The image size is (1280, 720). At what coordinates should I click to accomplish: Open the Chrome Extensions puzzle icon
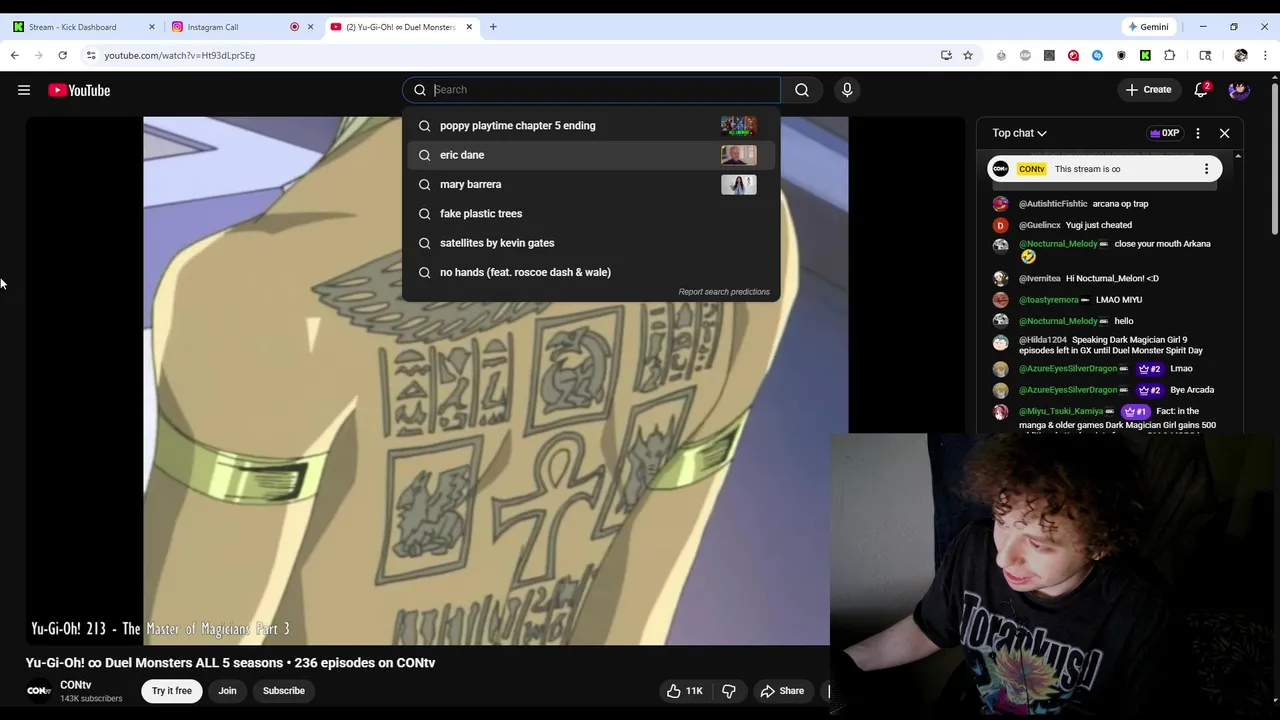(x=1169, y=55)
